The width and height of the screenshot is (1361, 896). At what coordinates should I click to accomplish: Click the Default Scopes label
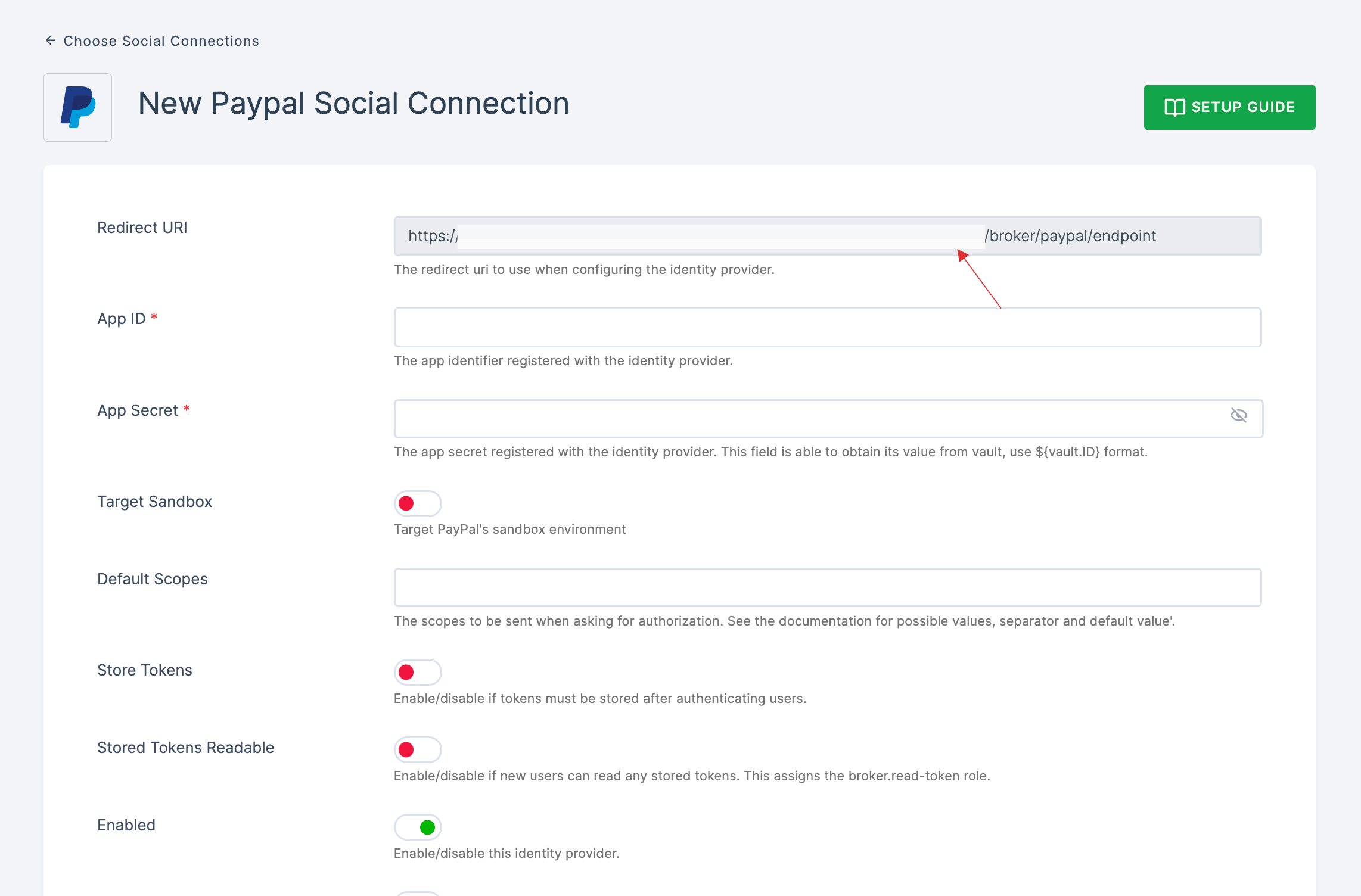pos(153,579)
